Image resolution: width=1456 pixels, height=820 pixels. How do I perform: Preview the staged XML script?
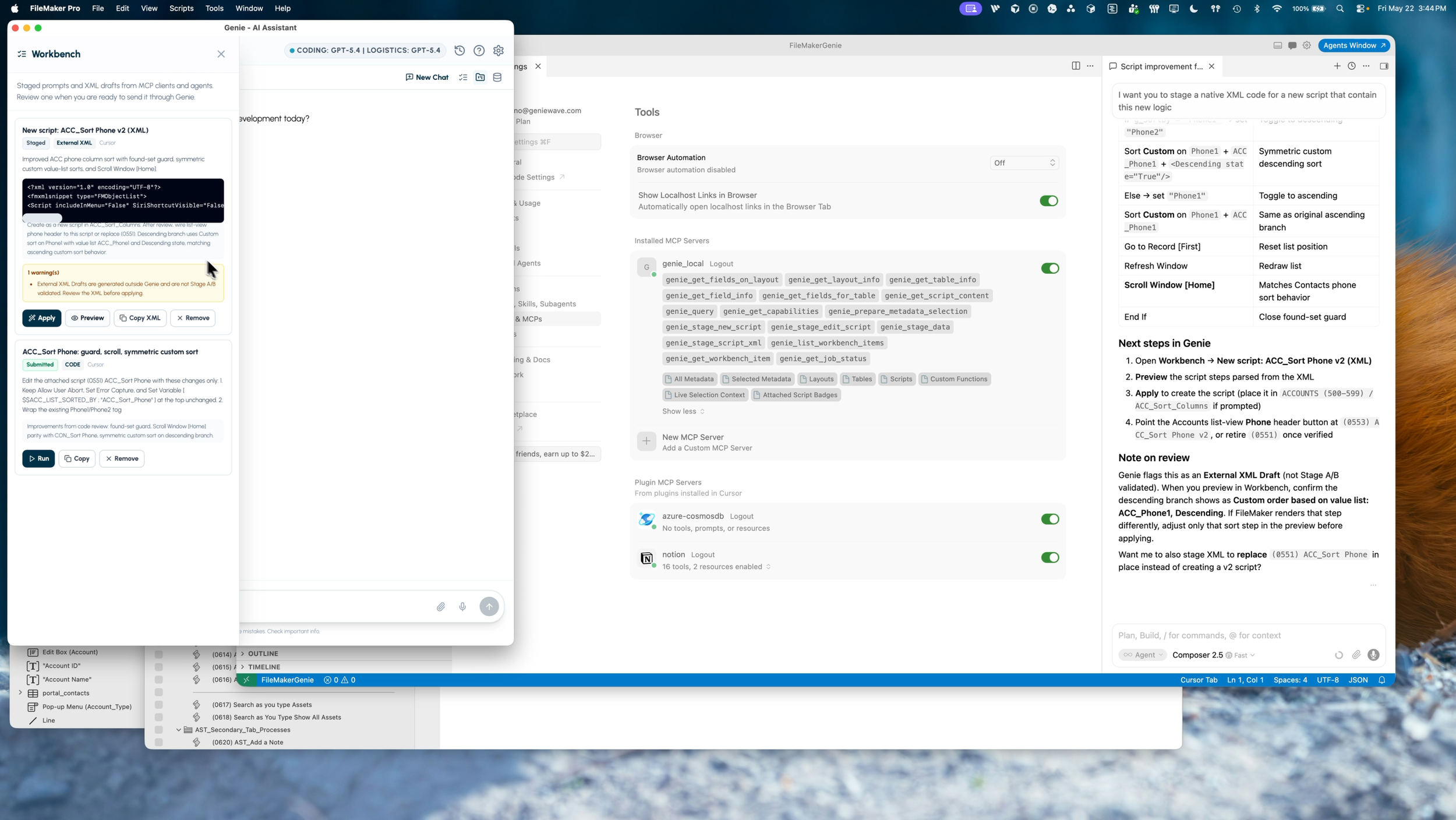87,318
